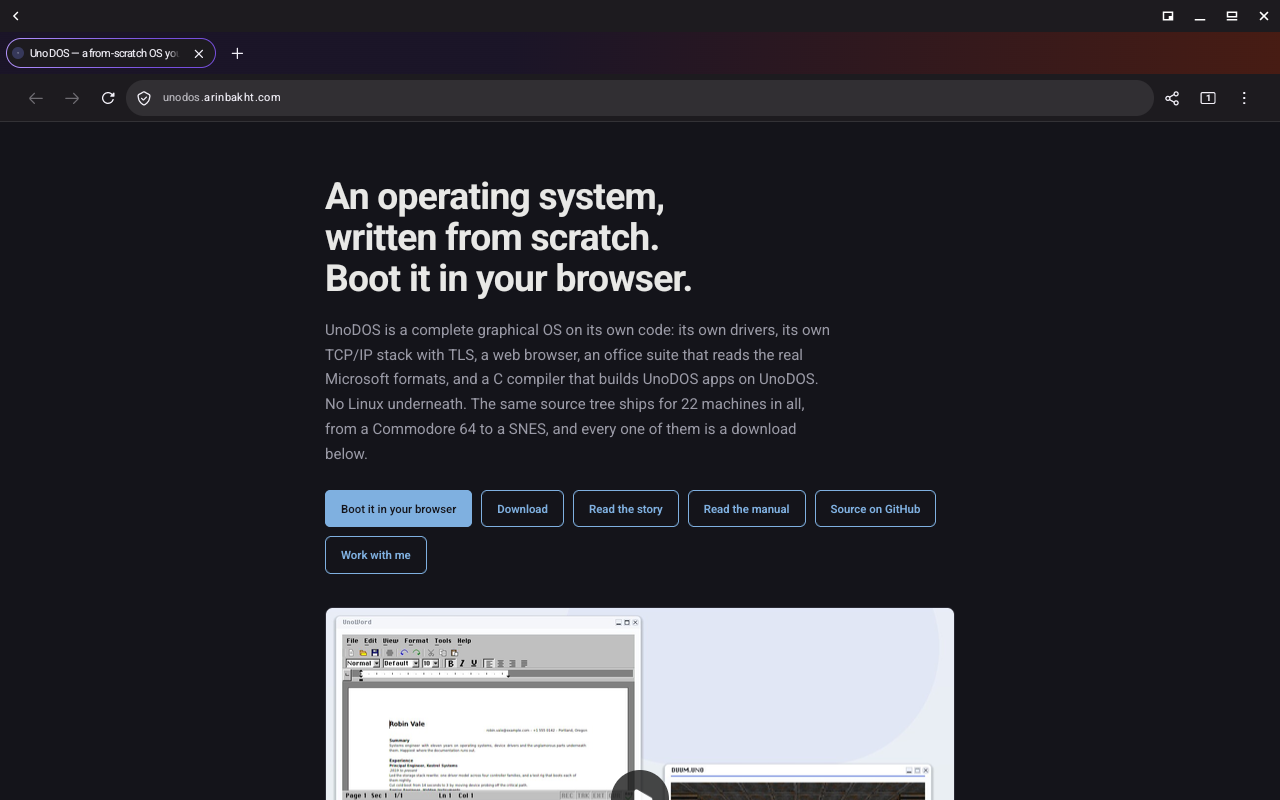
Task: Open the Read the story link
Action: [626, 509]
